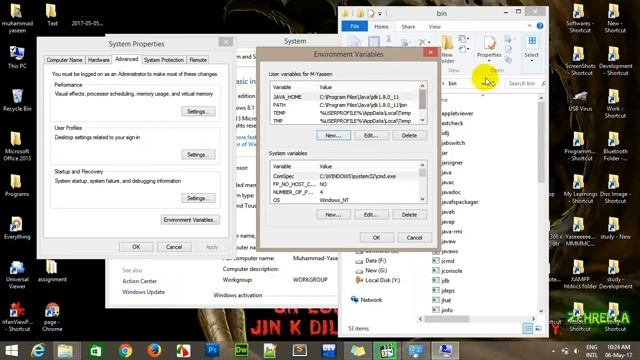The height and width of the screenshot is (360, 640).
Task: Open the File tab in bin window
Action: 354,27
